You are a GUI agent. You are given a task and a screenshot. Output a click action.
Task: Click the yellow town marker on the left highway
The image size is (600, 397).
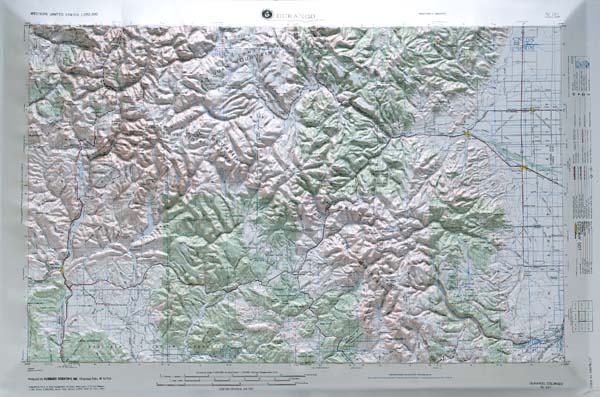[x=62, y=270]
